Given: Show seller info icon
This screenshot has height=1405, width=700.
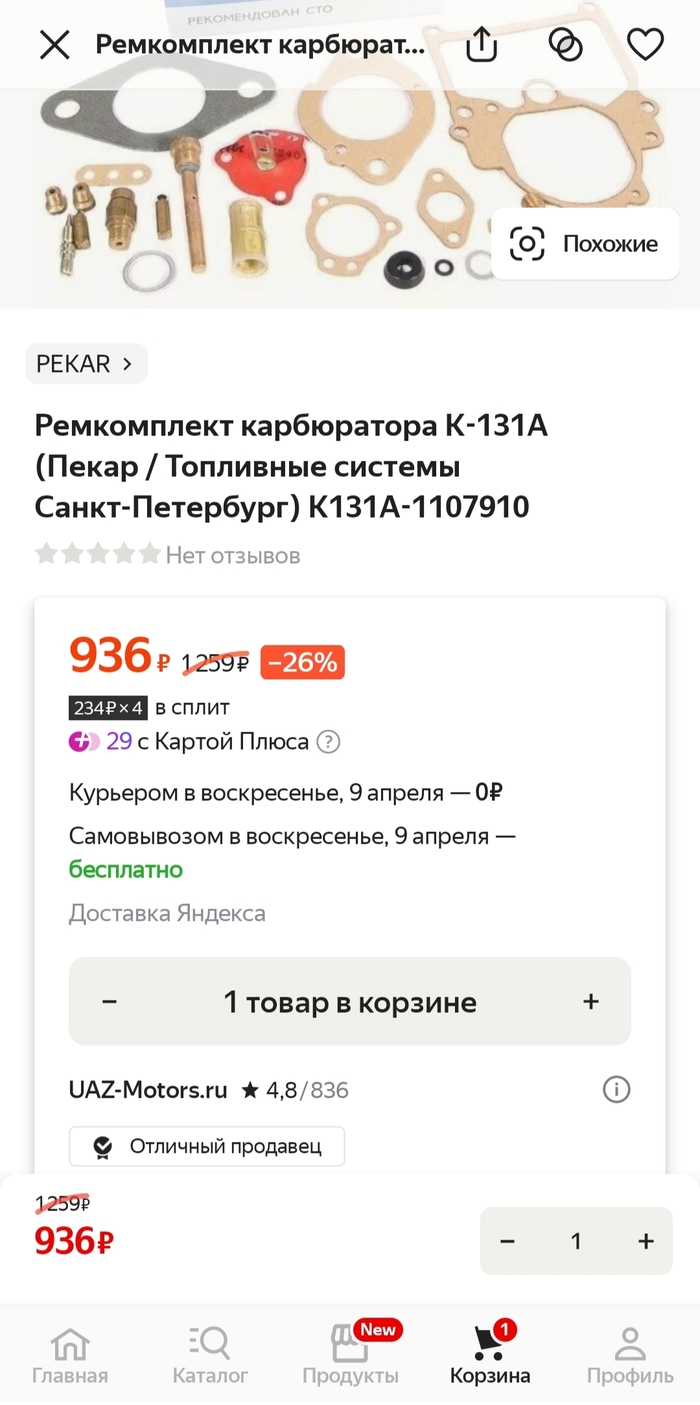Looking at the screenshot, I should 616,1089.
